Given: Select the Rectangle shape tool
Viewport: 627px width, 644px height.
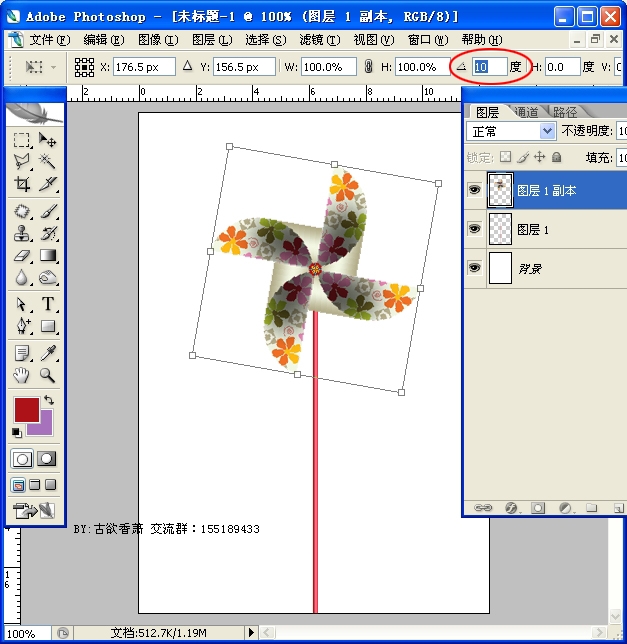Looking at the screenshot, I should (48, 326).
